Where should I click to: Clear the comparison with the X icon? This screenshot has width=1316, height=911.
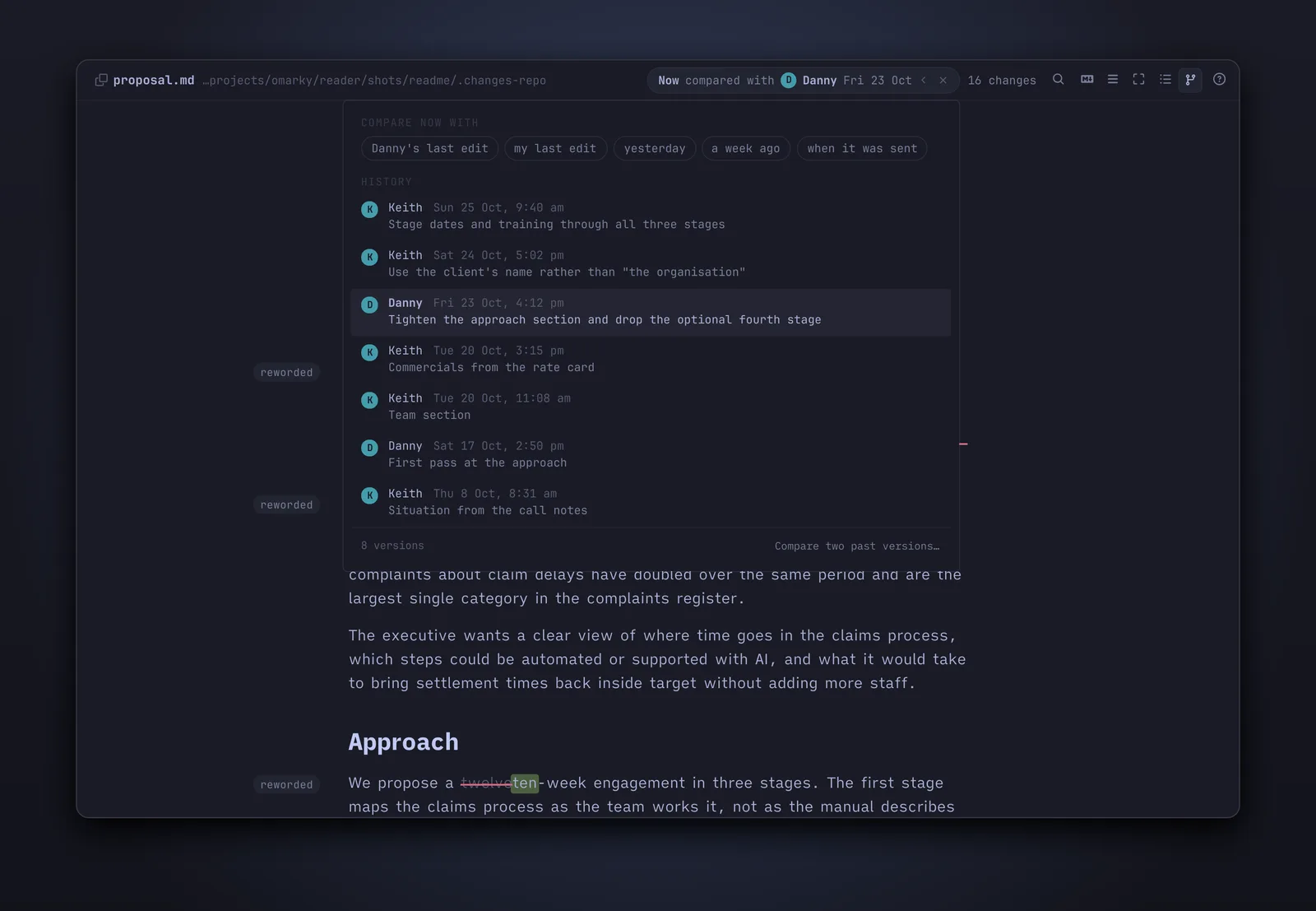[943, 80]
